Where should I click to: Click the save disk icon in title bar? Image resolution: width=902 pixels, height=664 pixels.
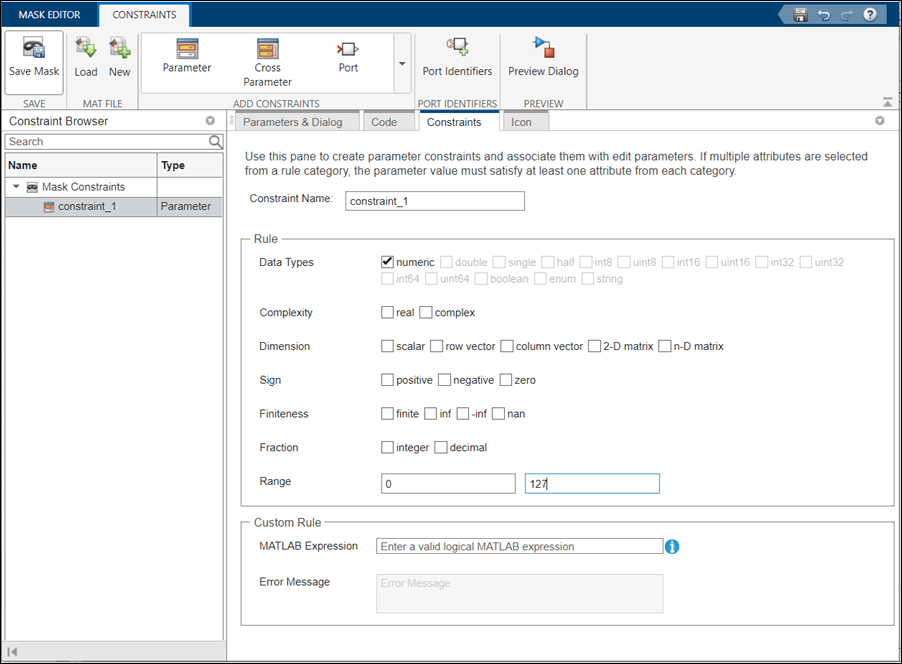coord(800,15)
